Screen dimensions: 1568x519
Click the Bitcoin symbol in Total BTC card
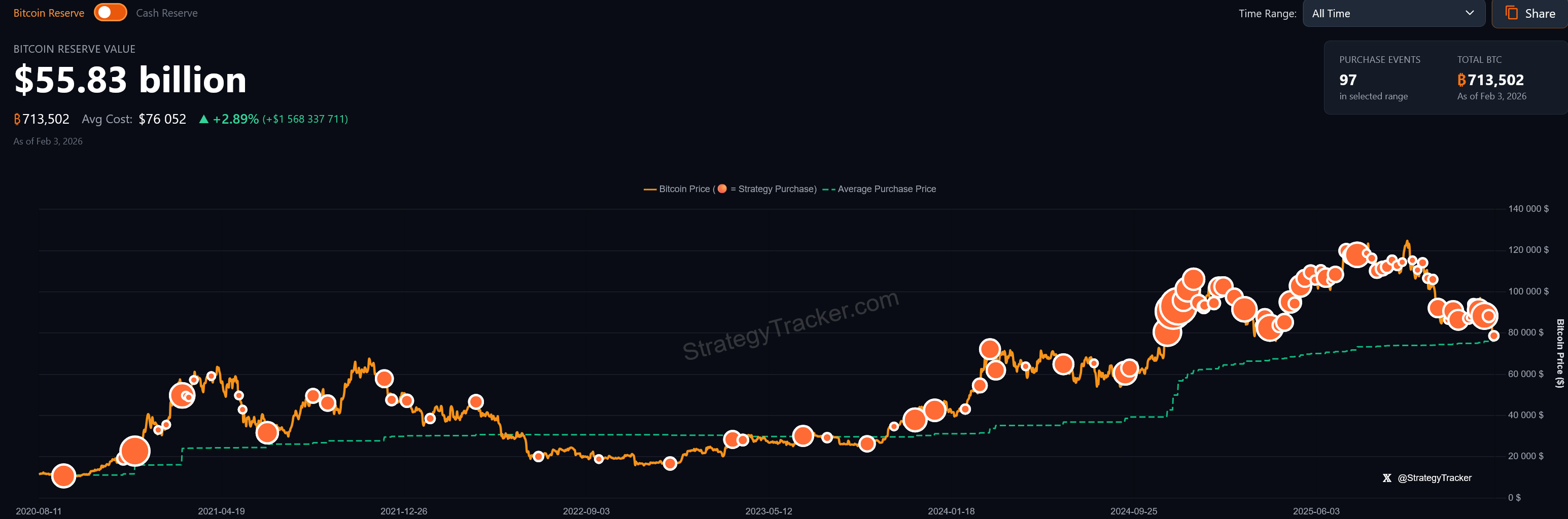pos(1461,80)
